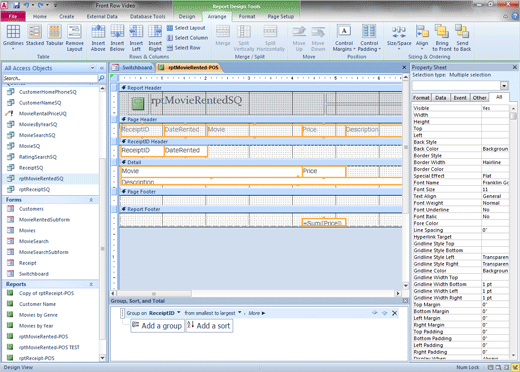Click Insert Right in Rows & Columns
Image resolution: width=520 pixels, height=372 pixels.
point(155,38)
